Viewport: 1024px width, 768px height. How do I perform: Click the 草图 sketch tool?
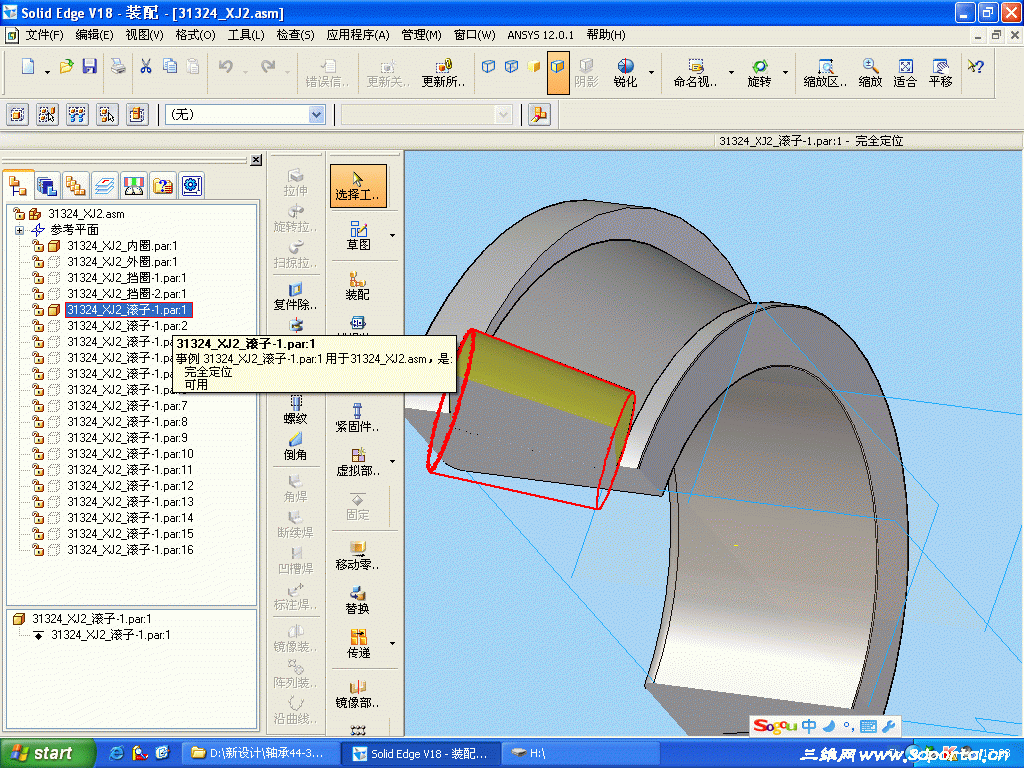359,236
